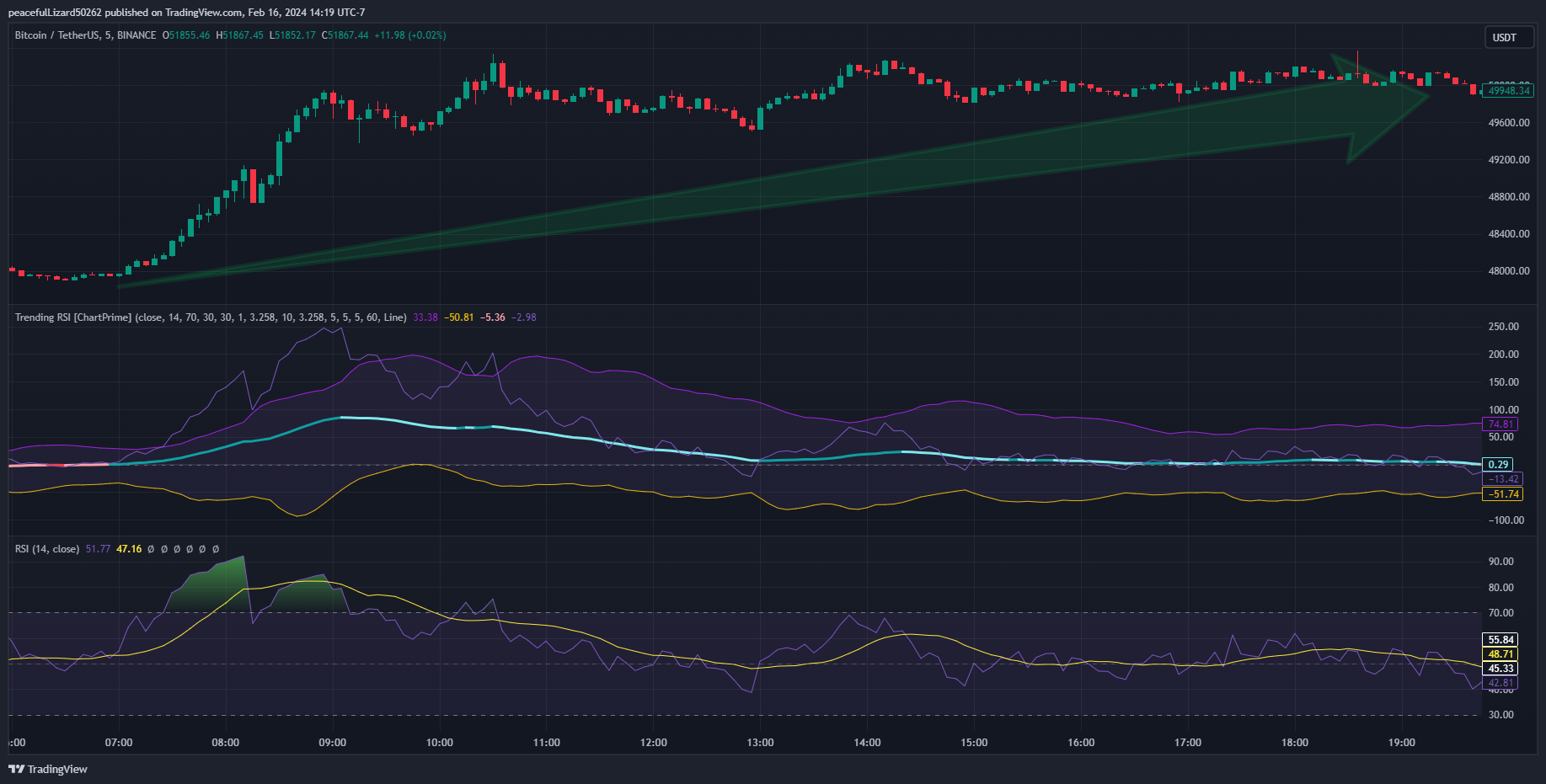Click the 30.00 level on RSI axis
Viewport: 1546px width, 784px height.
click(1501, 715)
